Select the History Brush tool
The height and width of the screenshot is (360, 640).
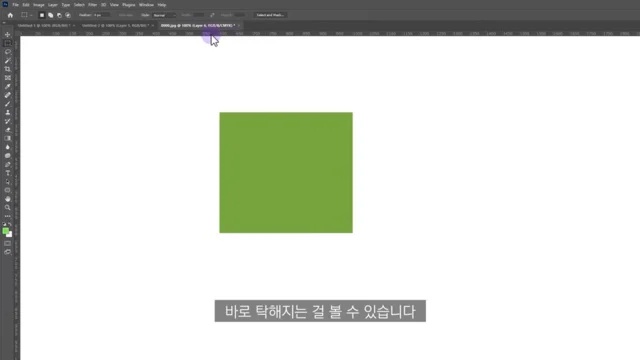[8, 121]
